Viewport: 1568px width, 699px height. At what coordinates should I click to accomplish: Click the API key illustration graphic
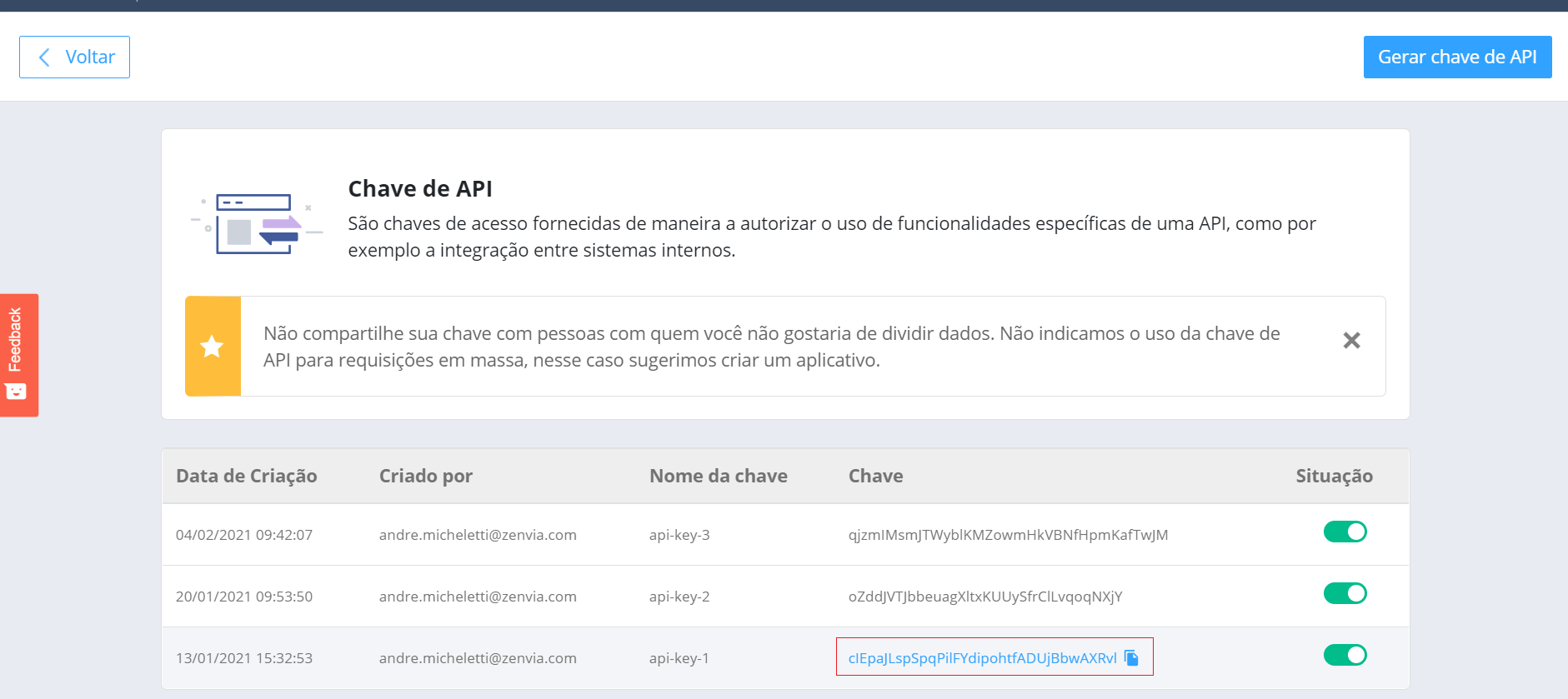[257, 223]
